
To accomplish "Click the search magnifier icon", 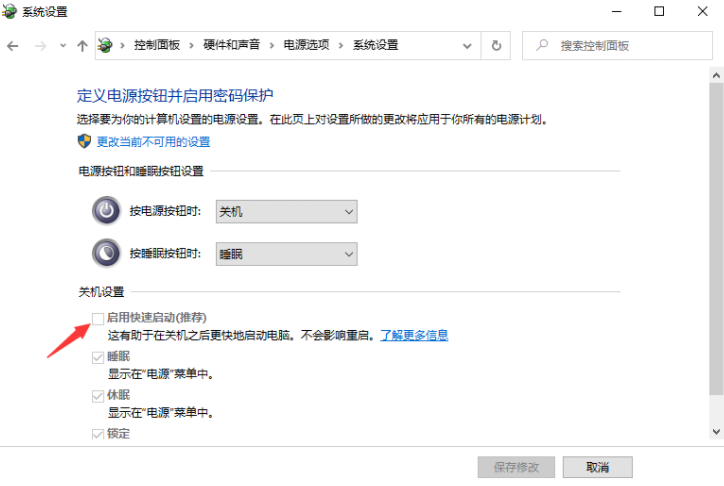I will pyautogui.click(x=542, y=46).
